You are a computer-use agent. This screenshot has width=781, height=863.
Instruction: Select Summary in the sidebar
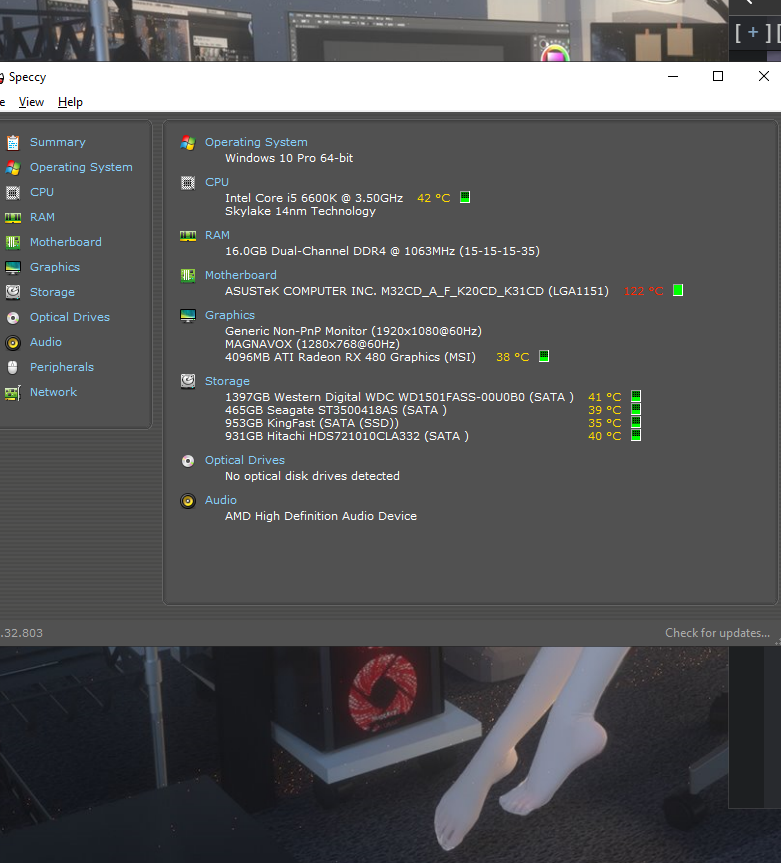[58, 142]
